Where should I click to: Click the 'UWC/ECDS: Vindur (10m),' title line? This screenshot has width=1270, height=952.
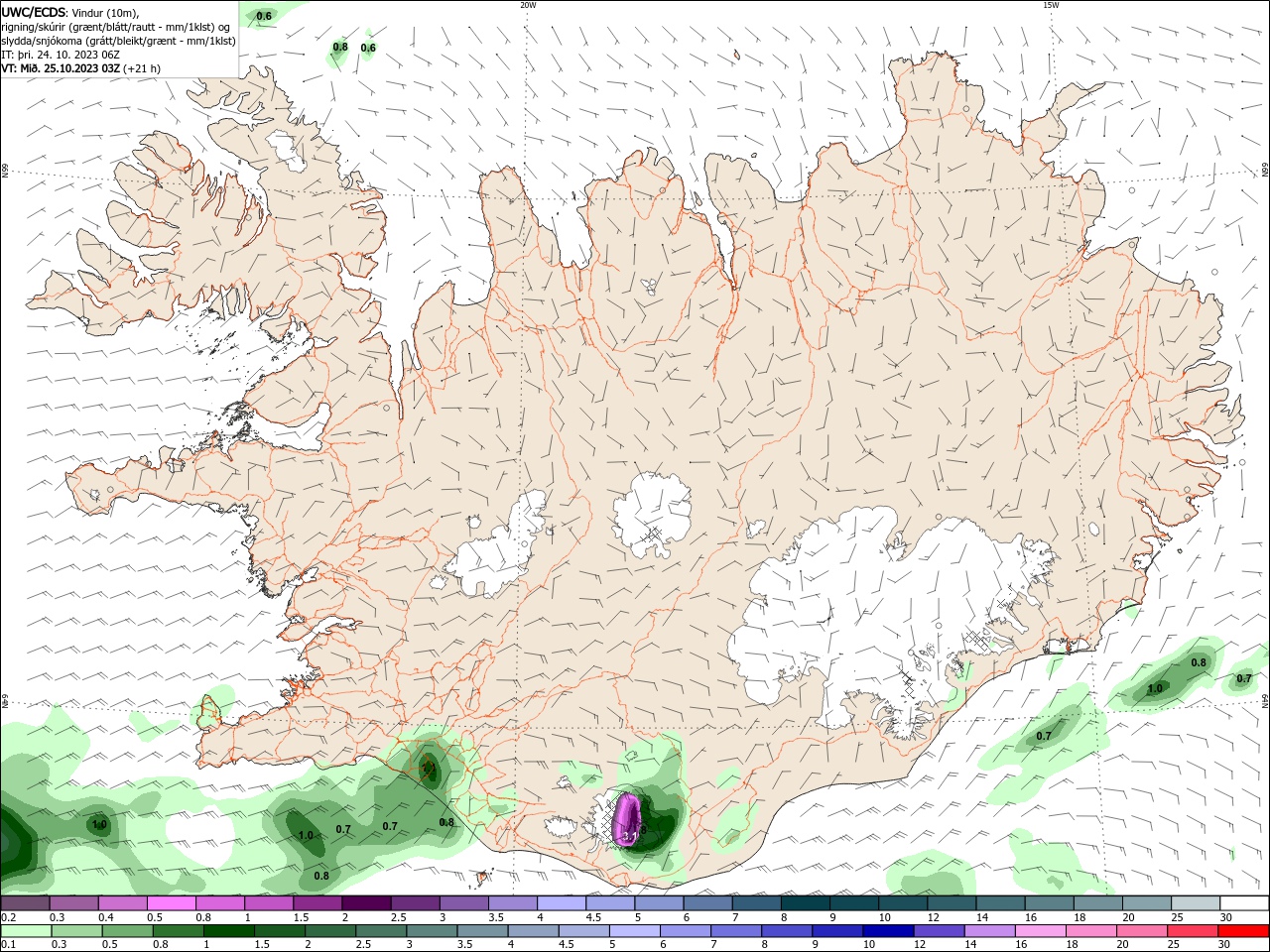[x=70, y=12]
